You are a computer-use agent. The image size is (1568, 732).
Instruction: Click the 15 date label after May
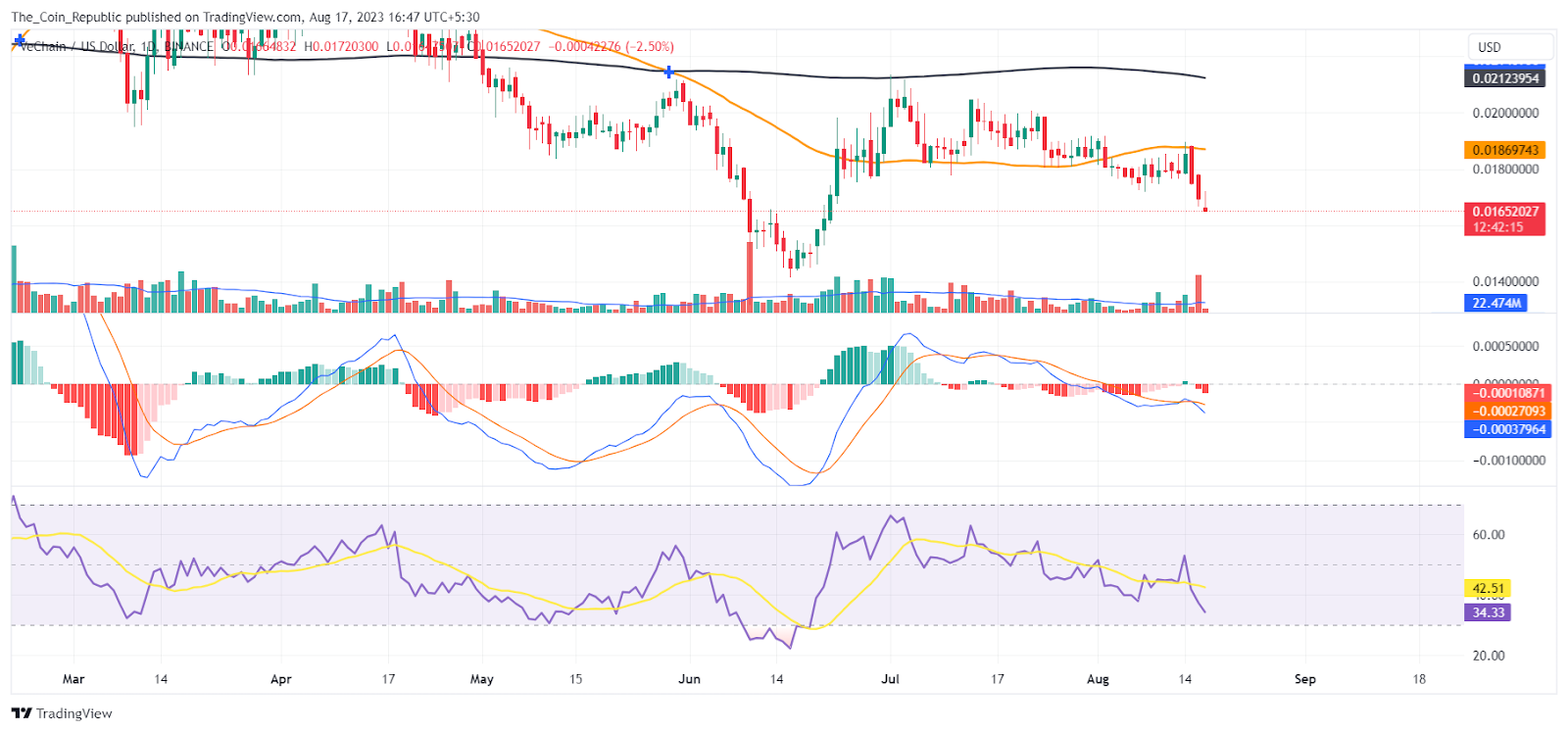pos(576,679)
